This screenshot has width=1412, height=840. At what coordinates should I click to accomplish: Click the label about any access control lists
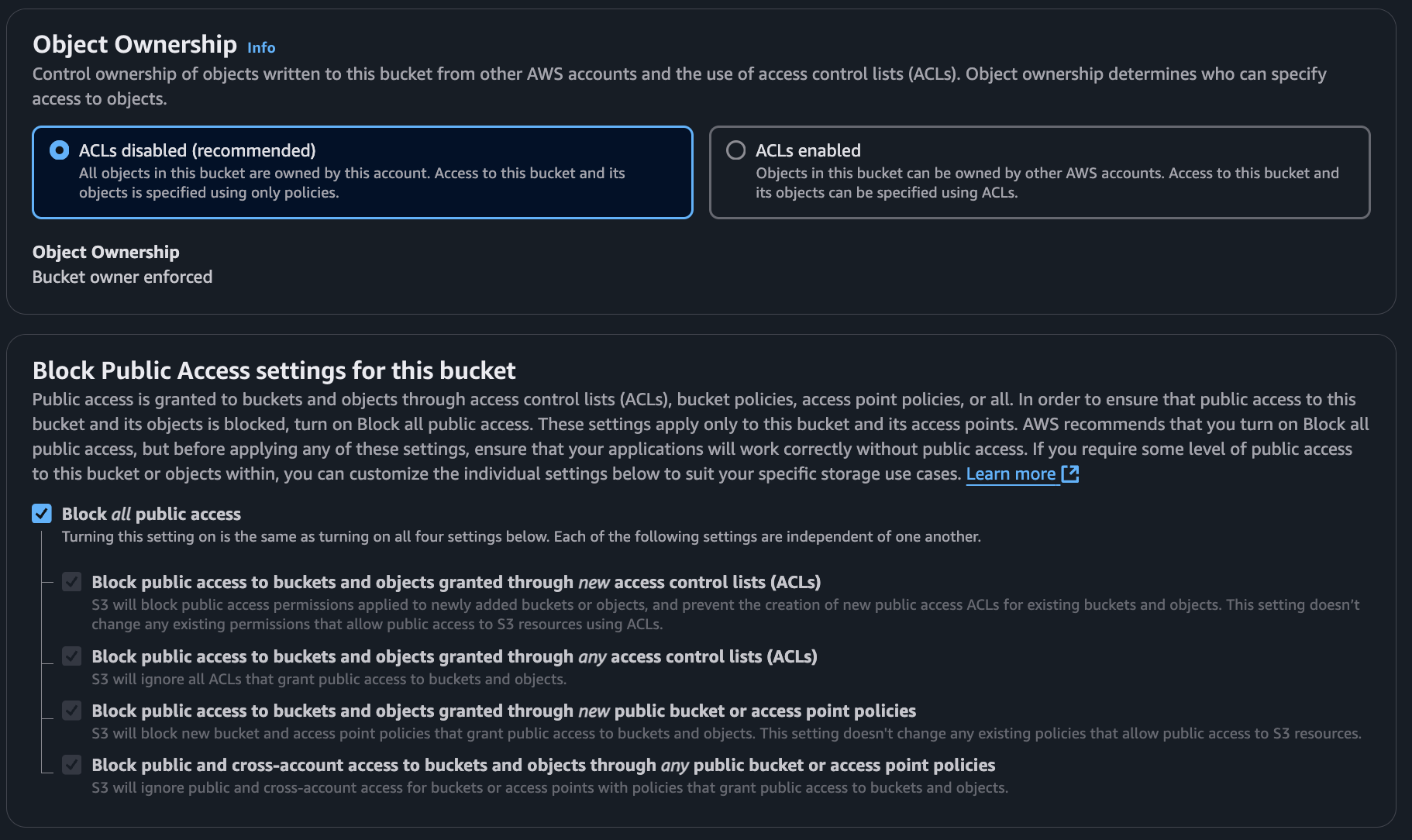point(454,656)
